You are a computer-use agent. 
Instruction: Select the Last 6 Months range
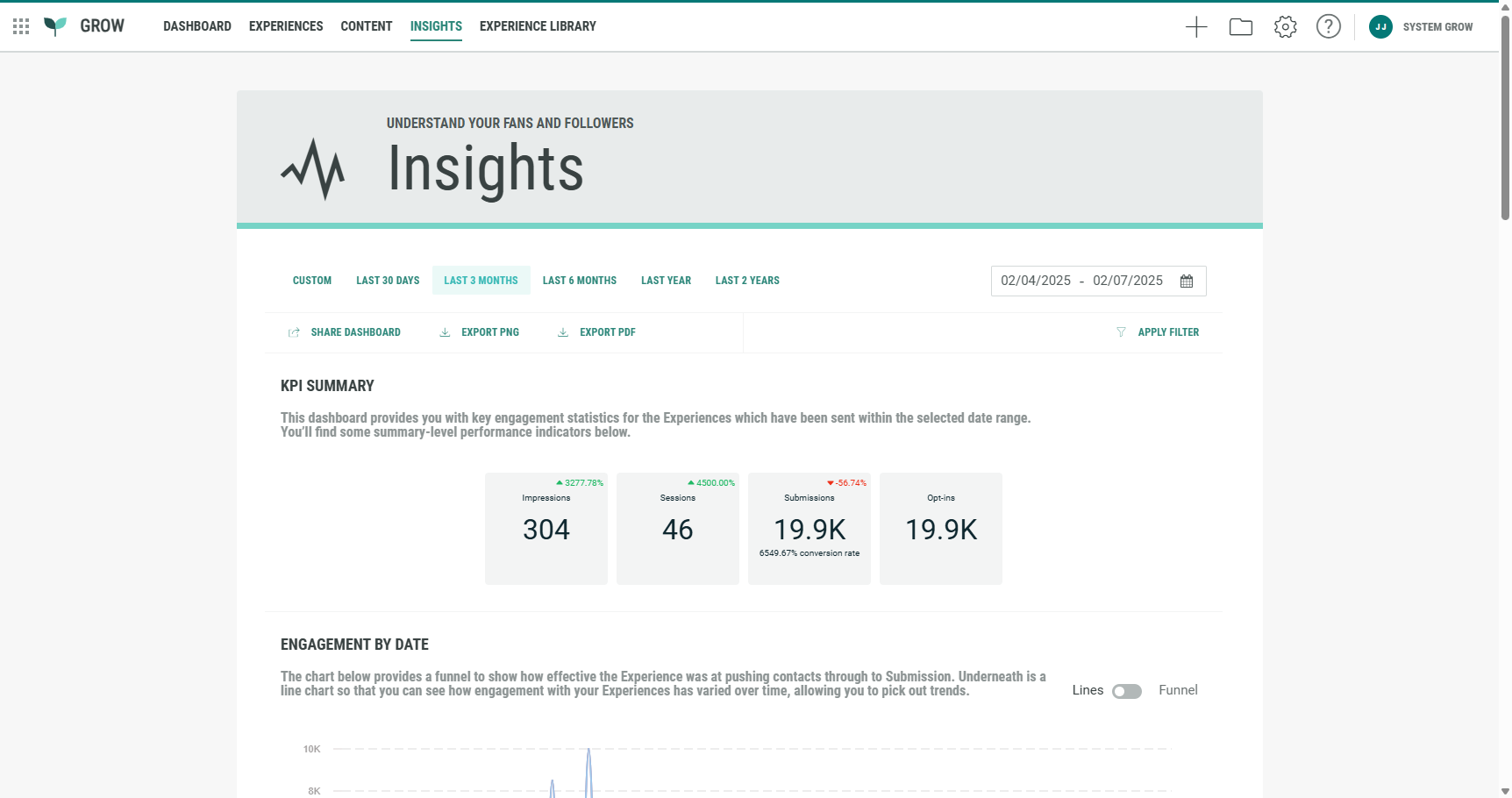[x=579, y=281]
